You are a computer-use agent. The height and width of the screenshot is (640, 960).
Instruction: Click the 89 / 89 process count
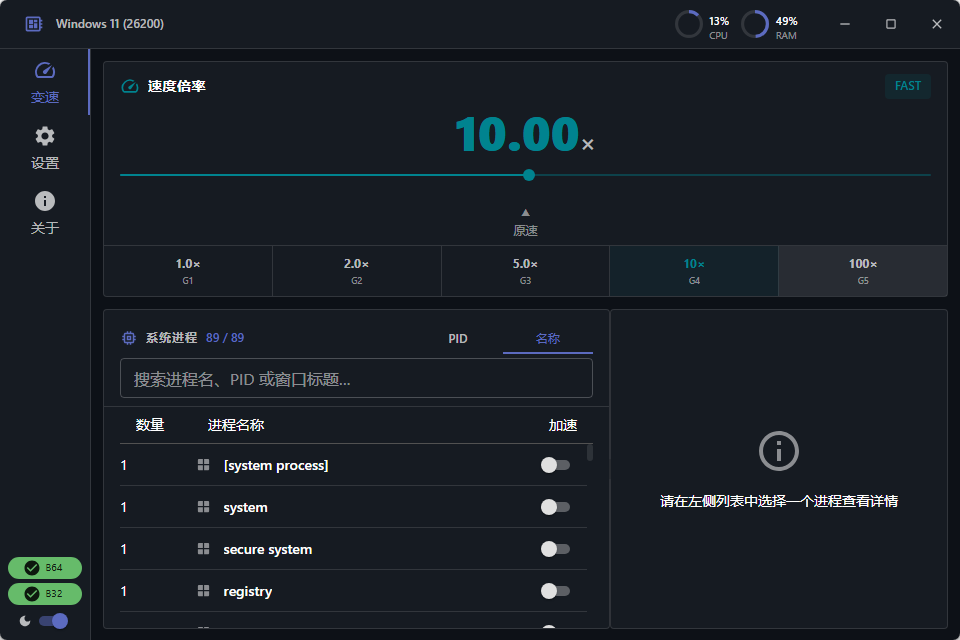coord(225,338)
